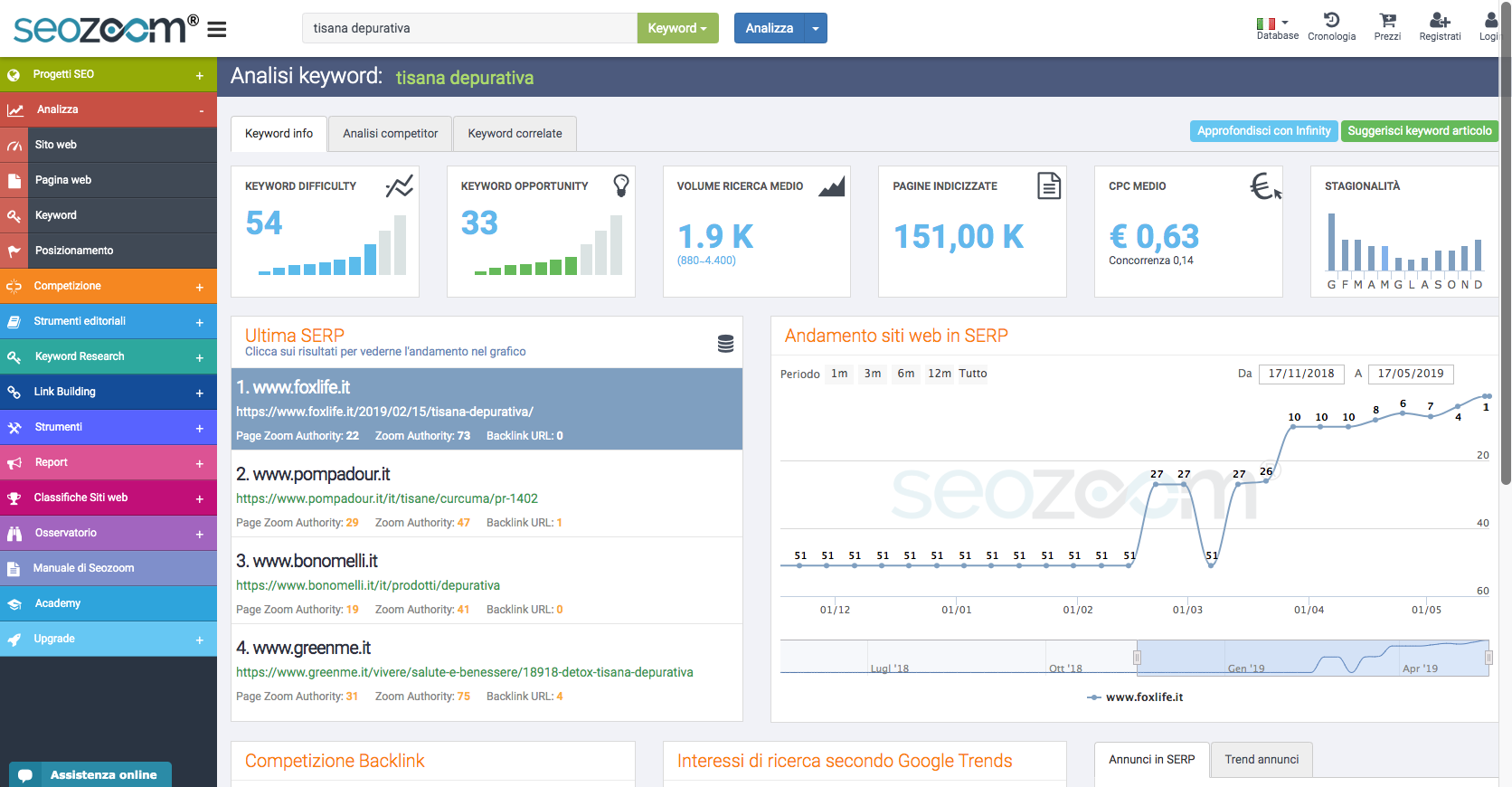
Task: Set chart period to Tutto
Action: click(973, 374)
